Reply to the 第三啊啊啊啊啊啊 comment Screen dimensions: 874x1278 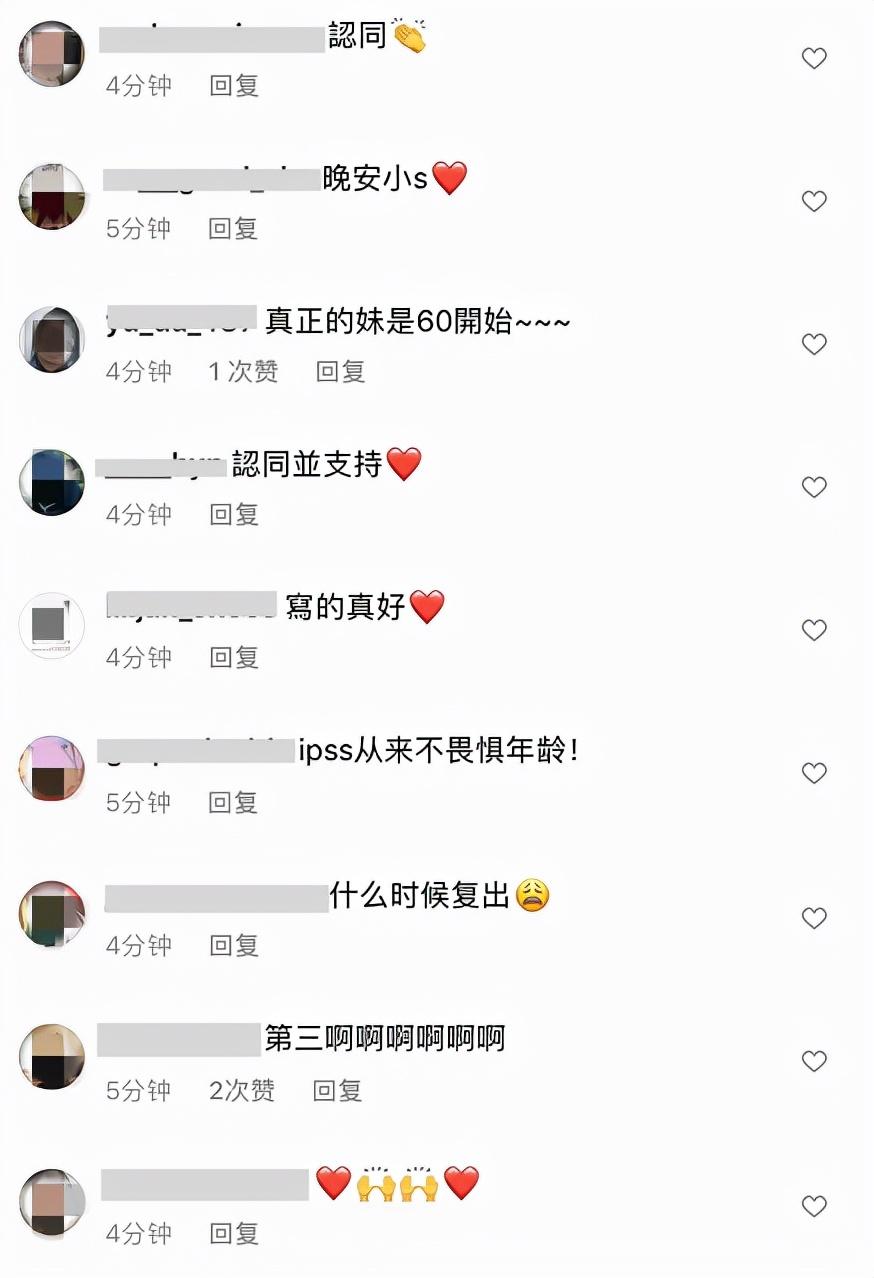click(337, 1090)
